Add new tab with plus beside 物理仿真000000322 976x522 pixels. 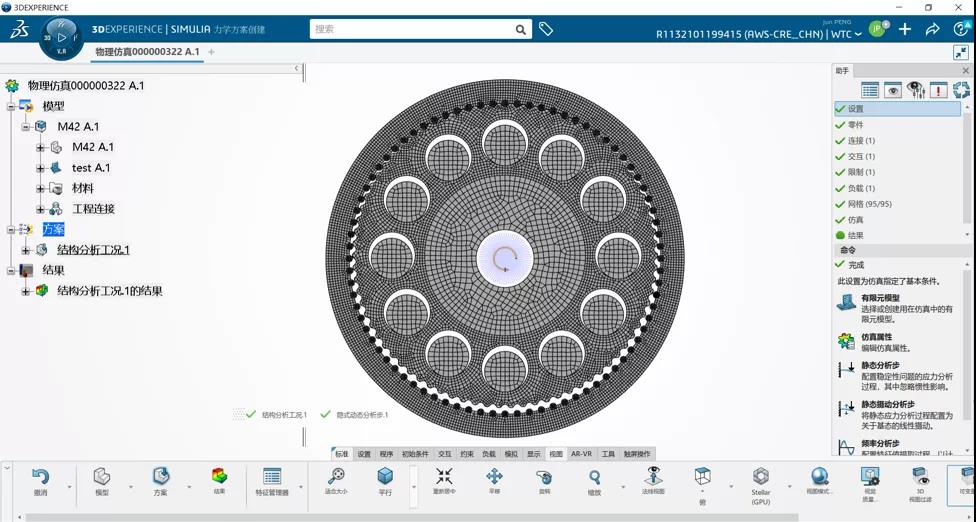[x=212, y=52]
